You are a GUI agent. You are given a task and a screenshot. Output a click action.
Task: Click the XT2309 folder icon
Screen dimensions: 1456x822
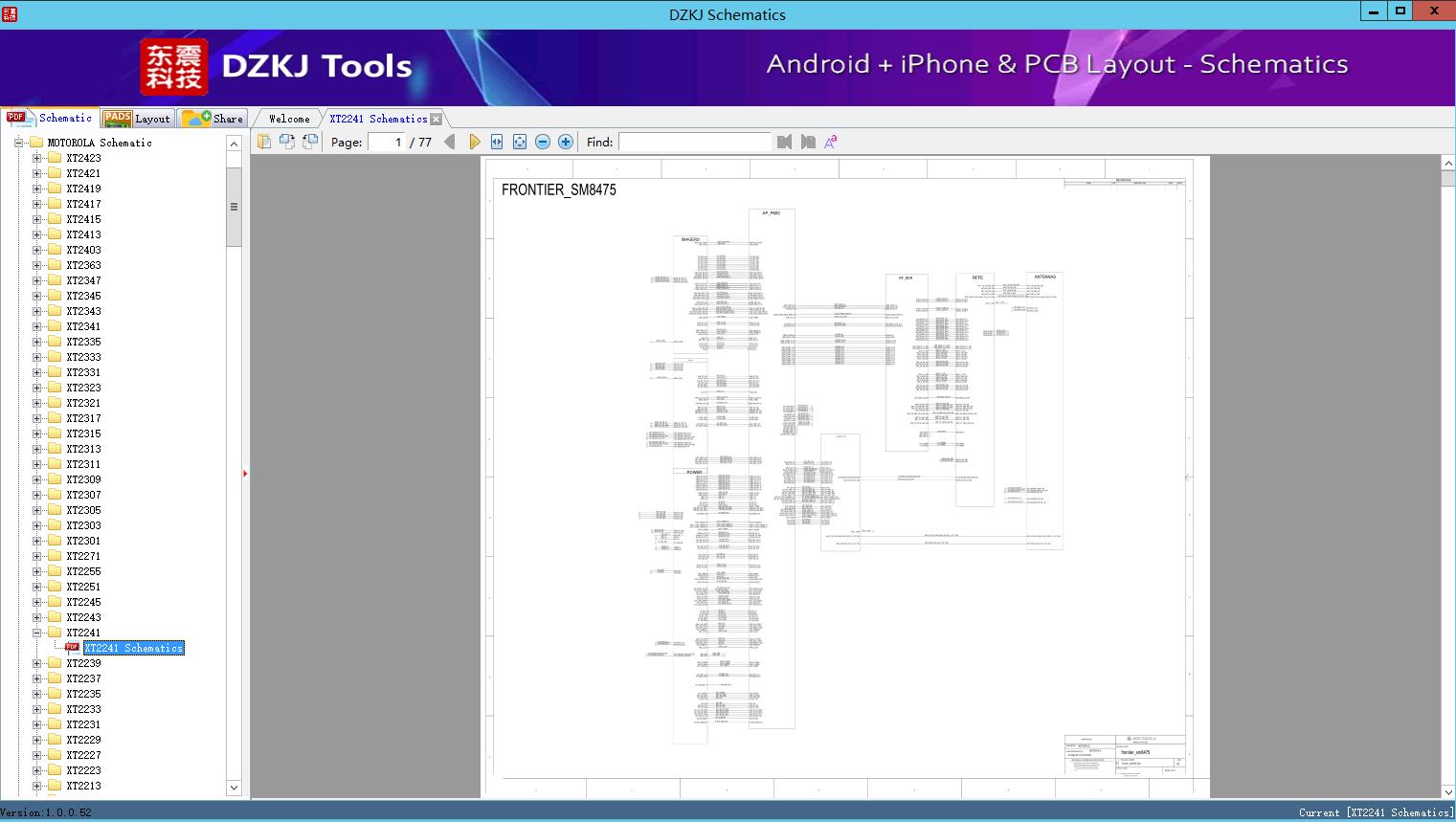(55, 479)
